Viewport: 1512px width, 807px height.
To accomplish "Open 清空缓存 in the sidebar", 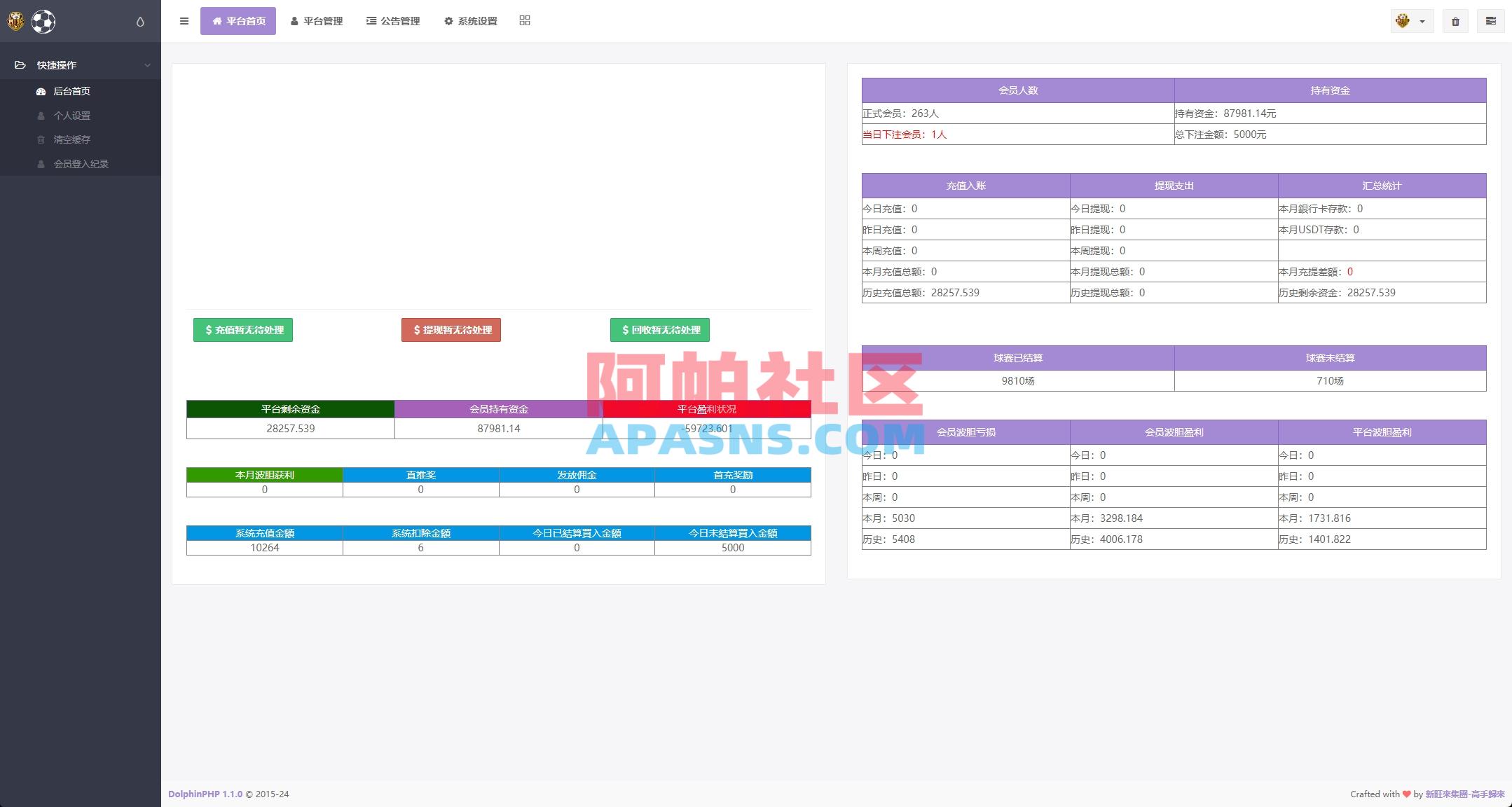I will pos(71,139).
